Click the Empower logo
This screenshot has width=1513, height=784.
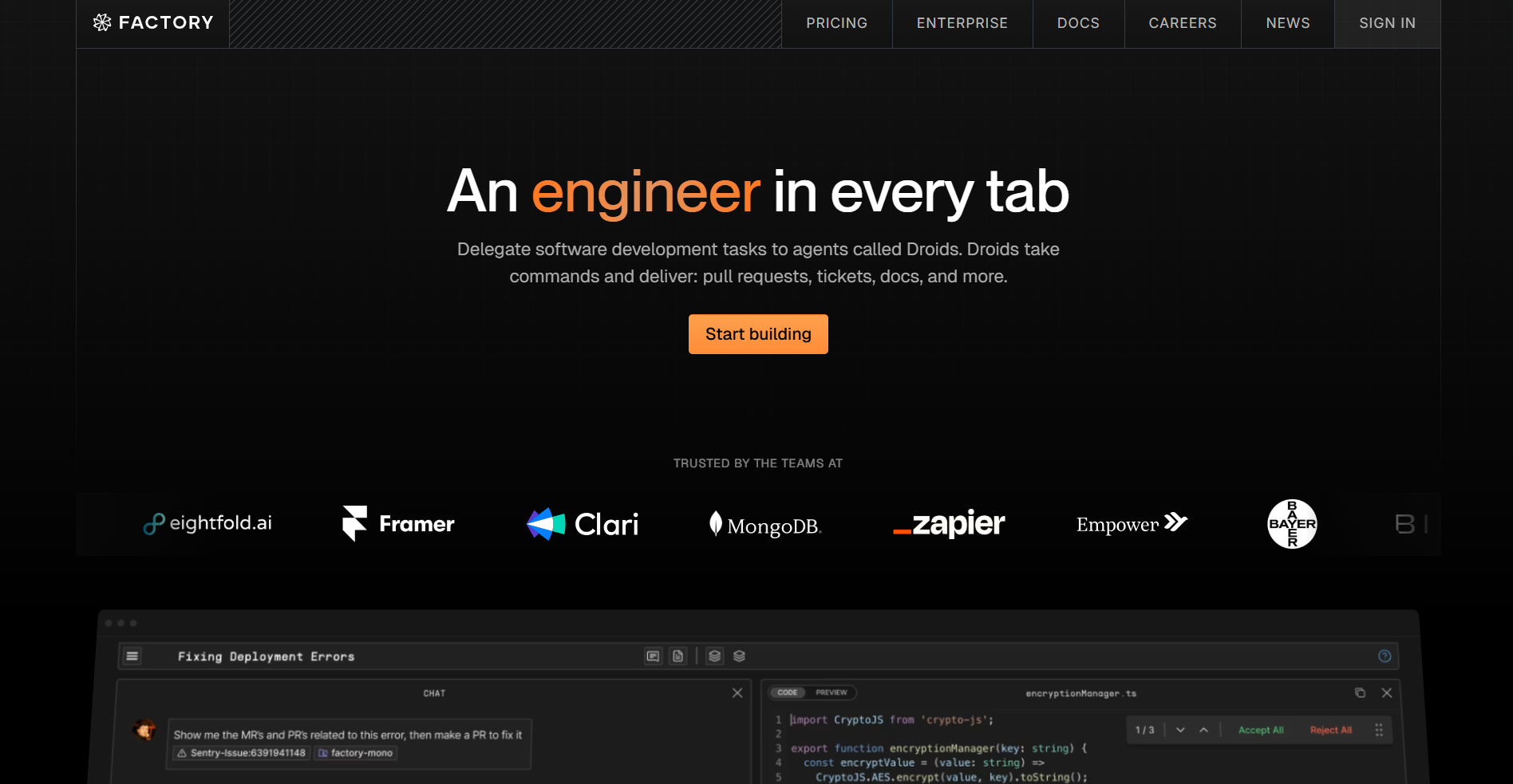click(1132, 524)
